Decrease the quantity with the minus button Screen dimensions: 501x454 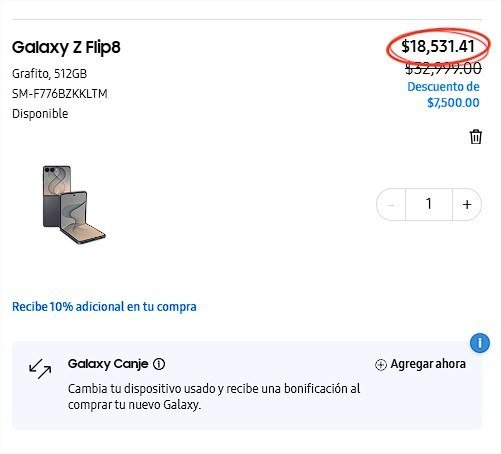(x=391, y=204)
